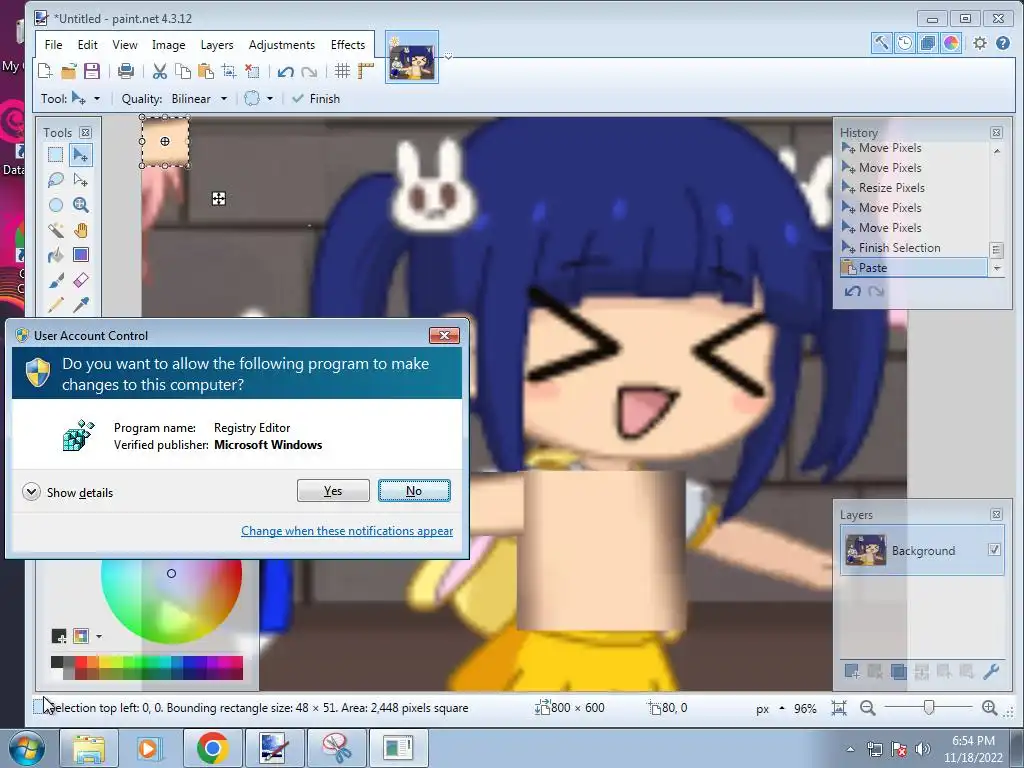The width and height of the screenshot is (1024, 768).
Task: Select the Pencil tool
Action: (56, 304)
